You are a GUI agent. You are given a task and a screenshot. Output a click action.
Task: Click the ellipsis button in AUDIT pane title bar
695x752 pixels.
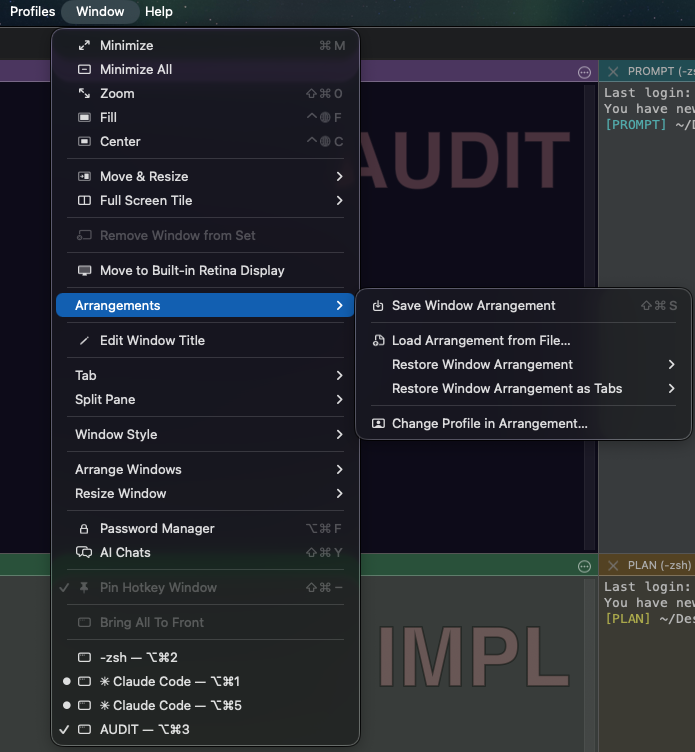point(584,72)
